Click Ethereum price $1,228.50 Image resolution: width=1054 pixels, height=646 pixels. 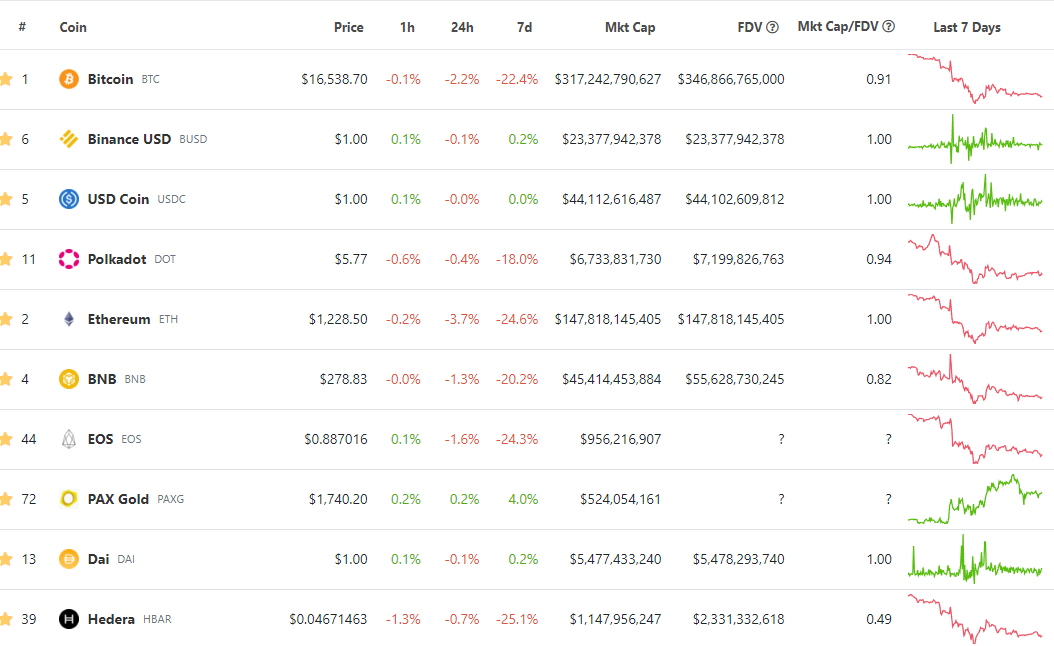(x=338, y=319)
